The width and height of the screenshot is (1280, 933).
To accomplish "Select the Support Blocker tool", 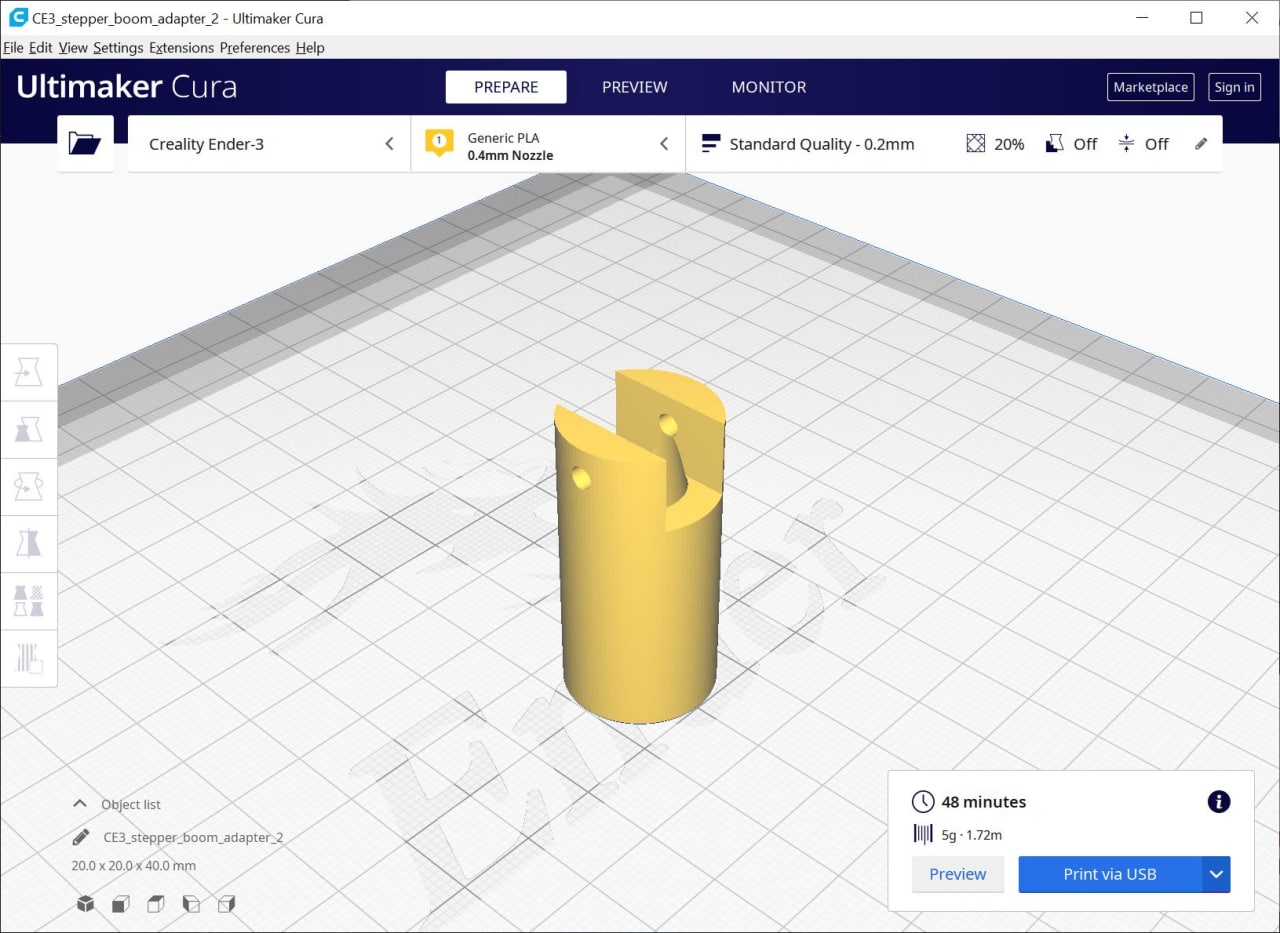I will (x=29, y=658).
